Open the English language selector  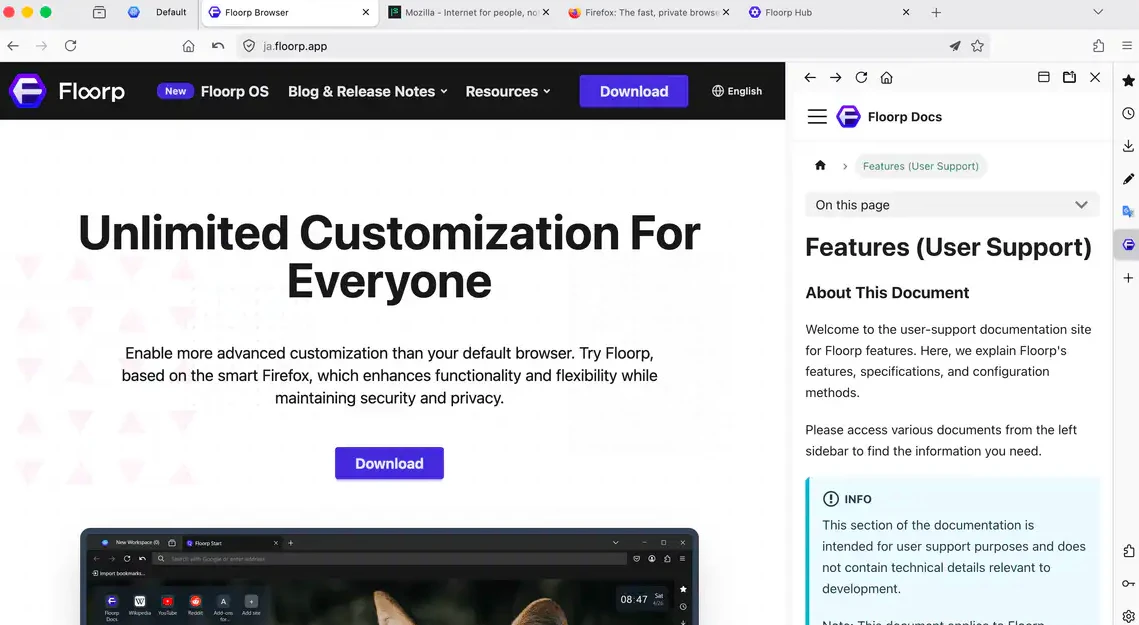tap(737, 91)
